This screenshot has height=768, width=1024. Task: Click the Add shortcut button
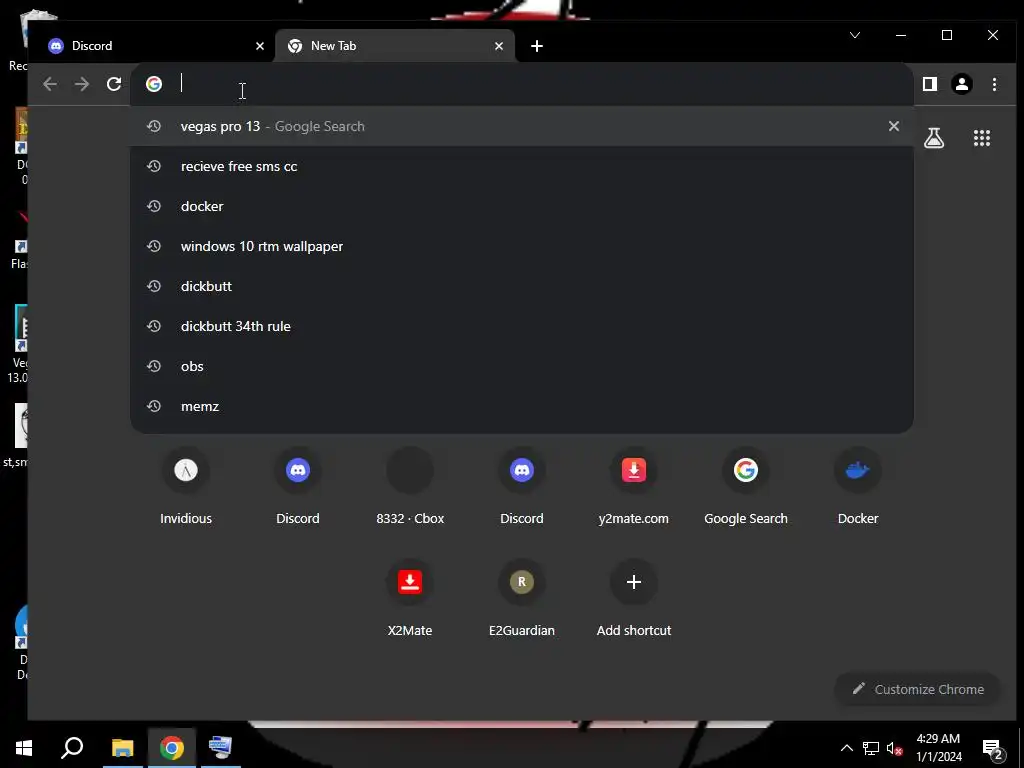pos(633,599)
